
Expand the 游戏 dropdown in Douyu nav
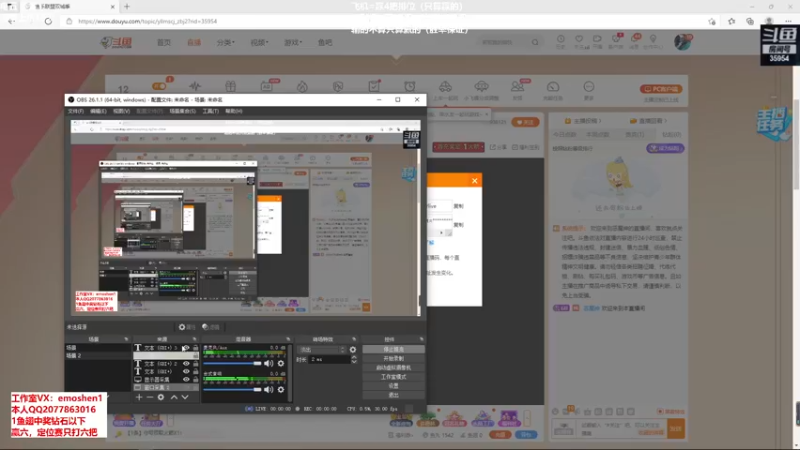[293, 42]
